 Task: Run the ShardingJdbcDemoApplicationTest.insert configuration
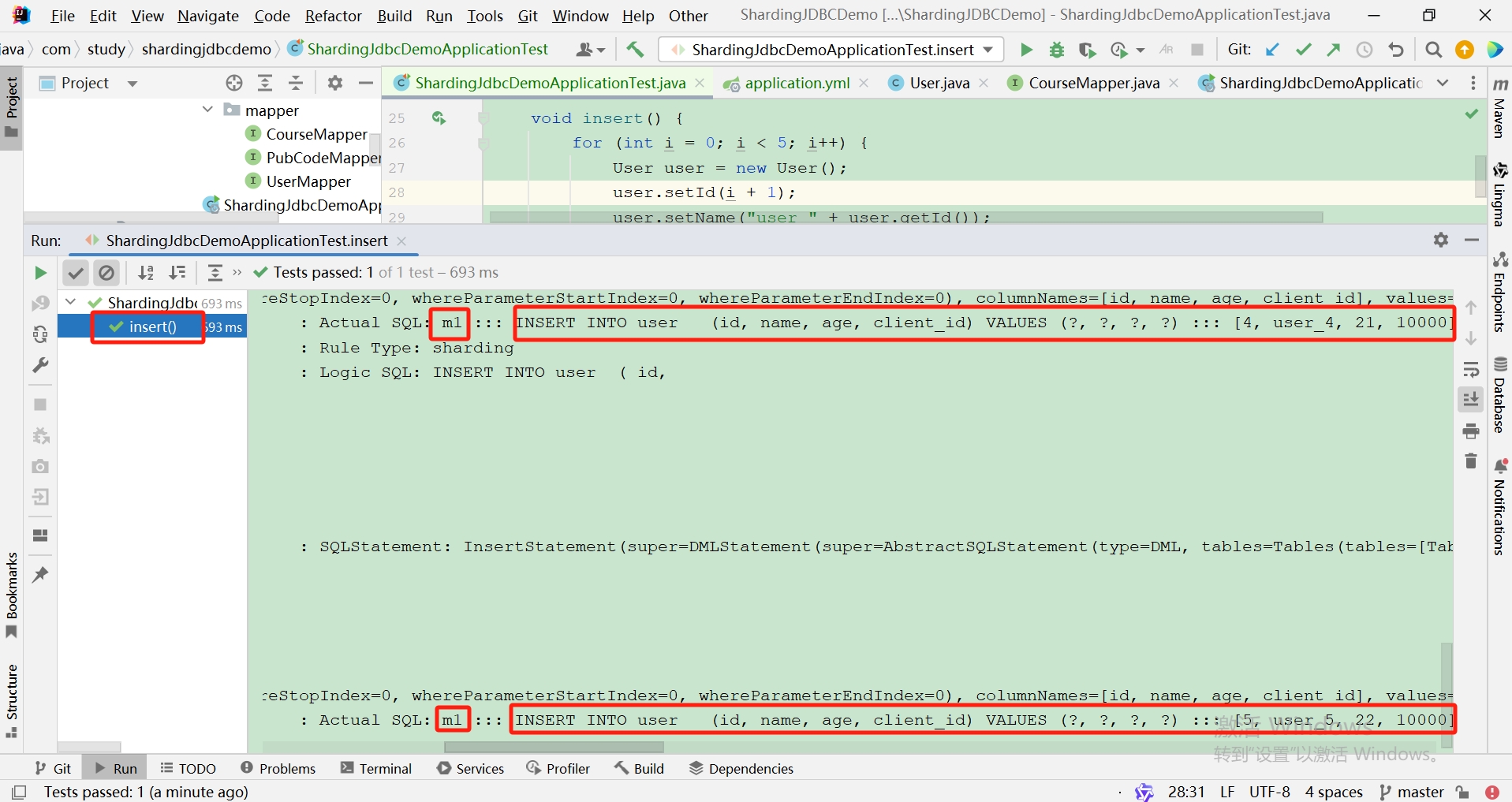(x=1025, y=50)
